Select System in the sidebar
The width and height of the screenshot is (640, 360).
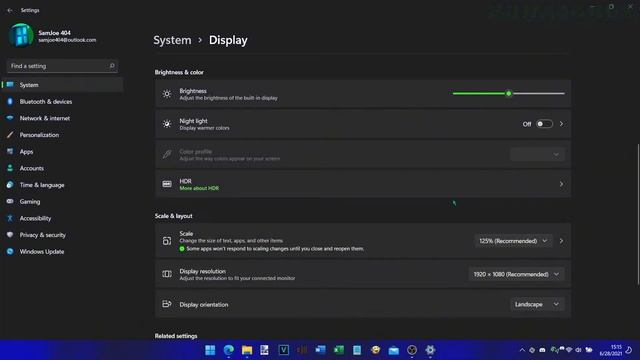coord(62,85)
